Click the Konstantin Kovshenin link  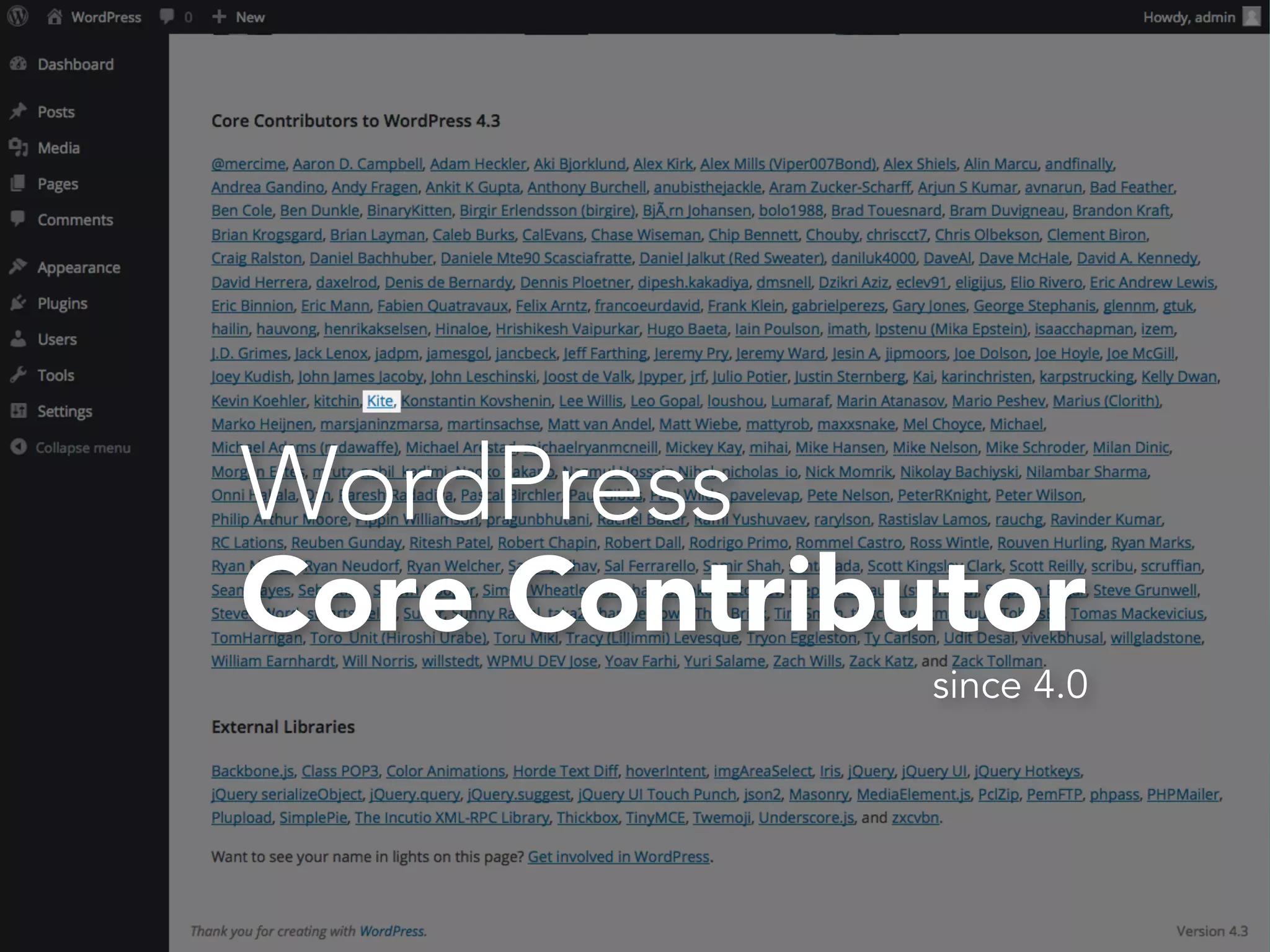(x=476, y=401)
